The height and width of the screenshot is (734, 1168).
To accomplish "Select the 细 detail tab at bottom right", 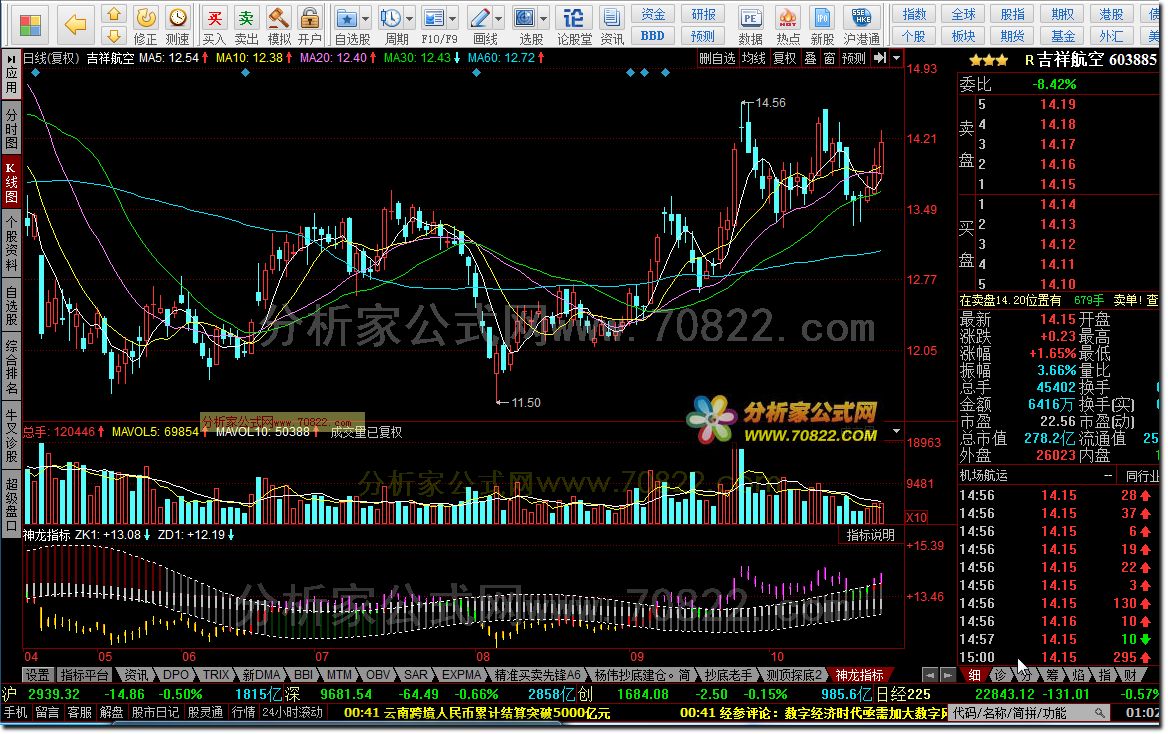I will [974, 675].
